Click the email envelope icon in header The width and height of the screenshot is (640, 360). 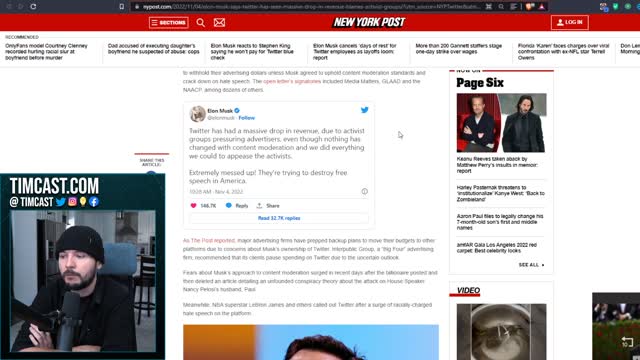click(x=219, y=22)
